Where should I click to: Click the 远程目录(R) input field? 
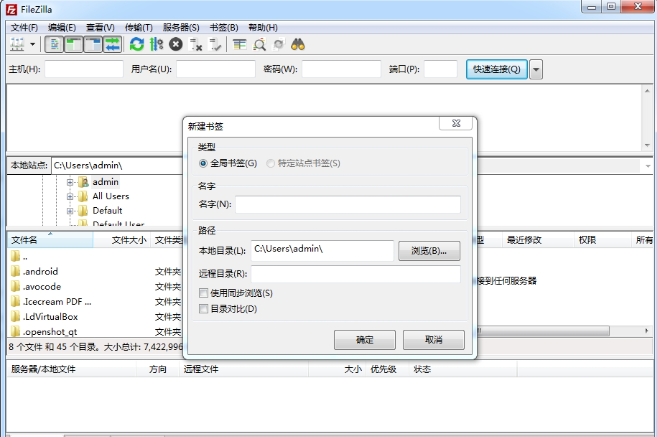pos(356,274)
